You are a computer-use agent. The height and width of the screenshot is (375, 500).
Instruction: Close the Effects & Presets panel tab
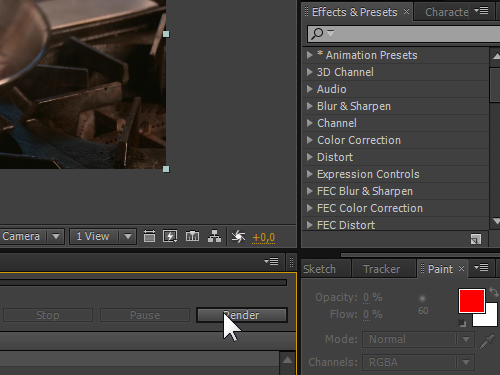pyautogui.click(x=406, y=12)
